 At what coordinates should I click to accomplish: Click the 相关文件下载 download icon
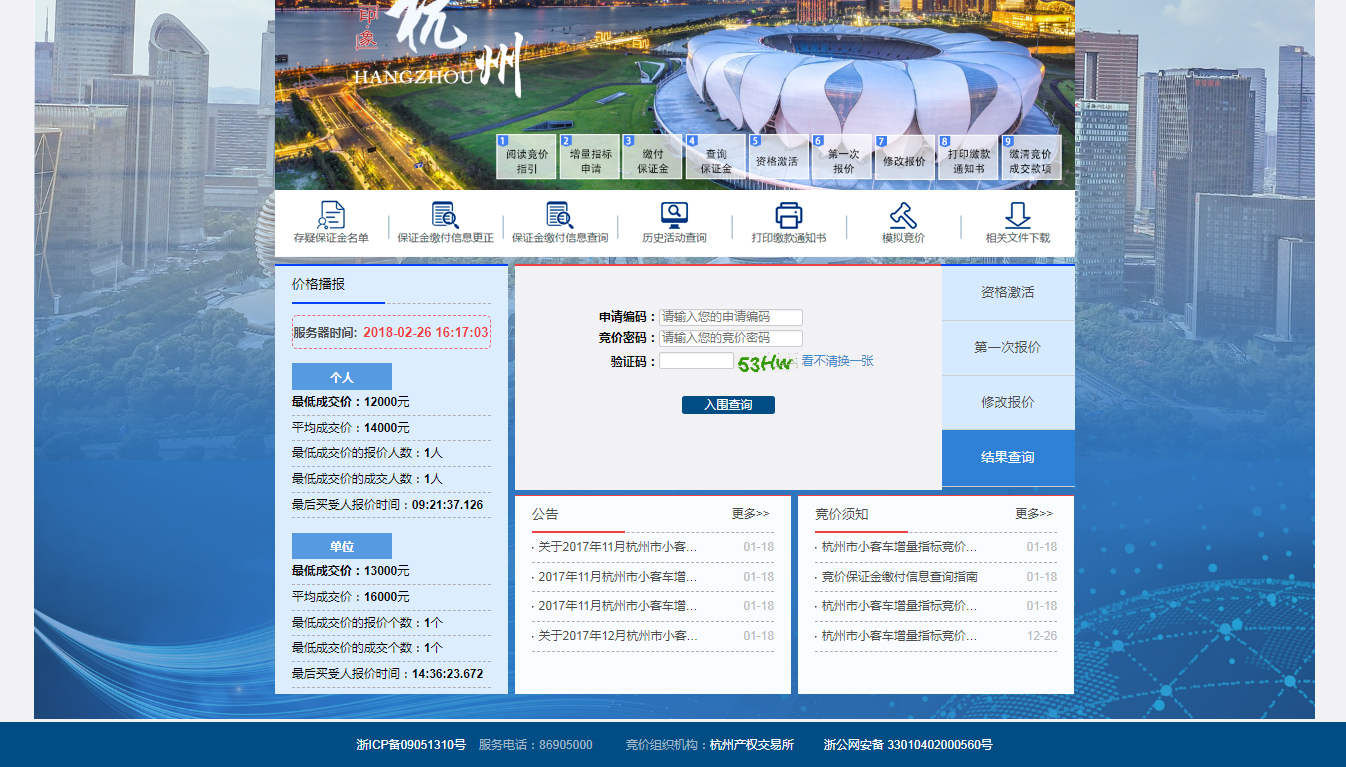pos(1017,215)
